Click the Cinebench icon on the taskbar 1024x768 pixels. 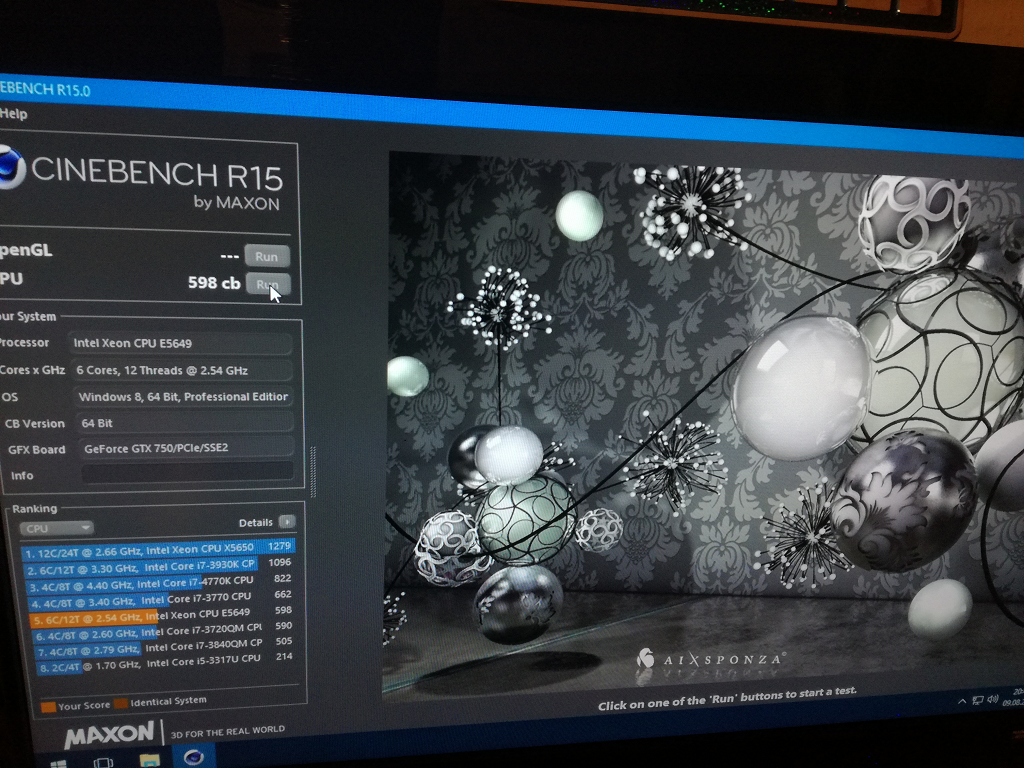193,757
